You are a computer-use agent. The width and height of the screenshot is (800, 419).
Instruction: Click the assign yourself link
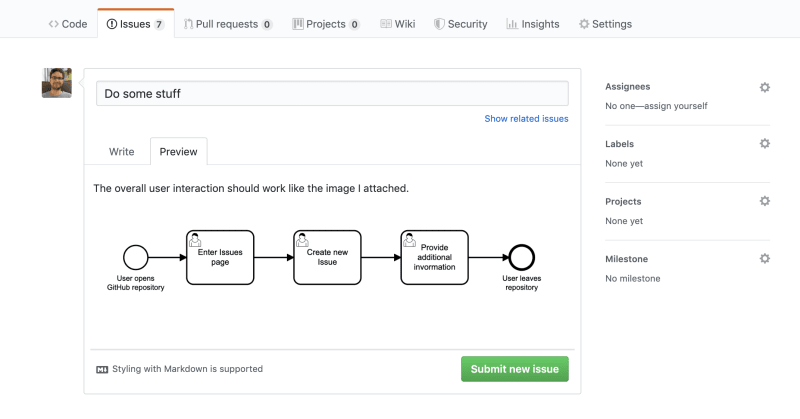coord(676,106)
